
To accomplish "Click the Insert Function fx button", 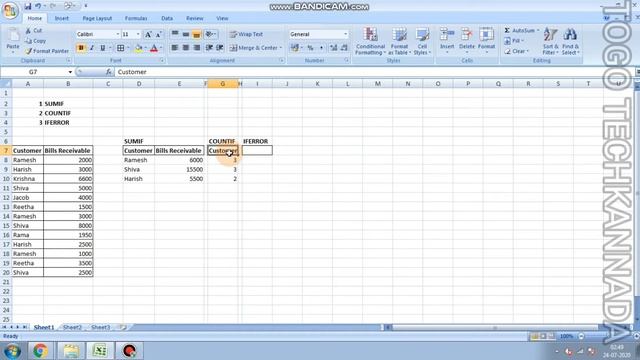I will 109,72.
